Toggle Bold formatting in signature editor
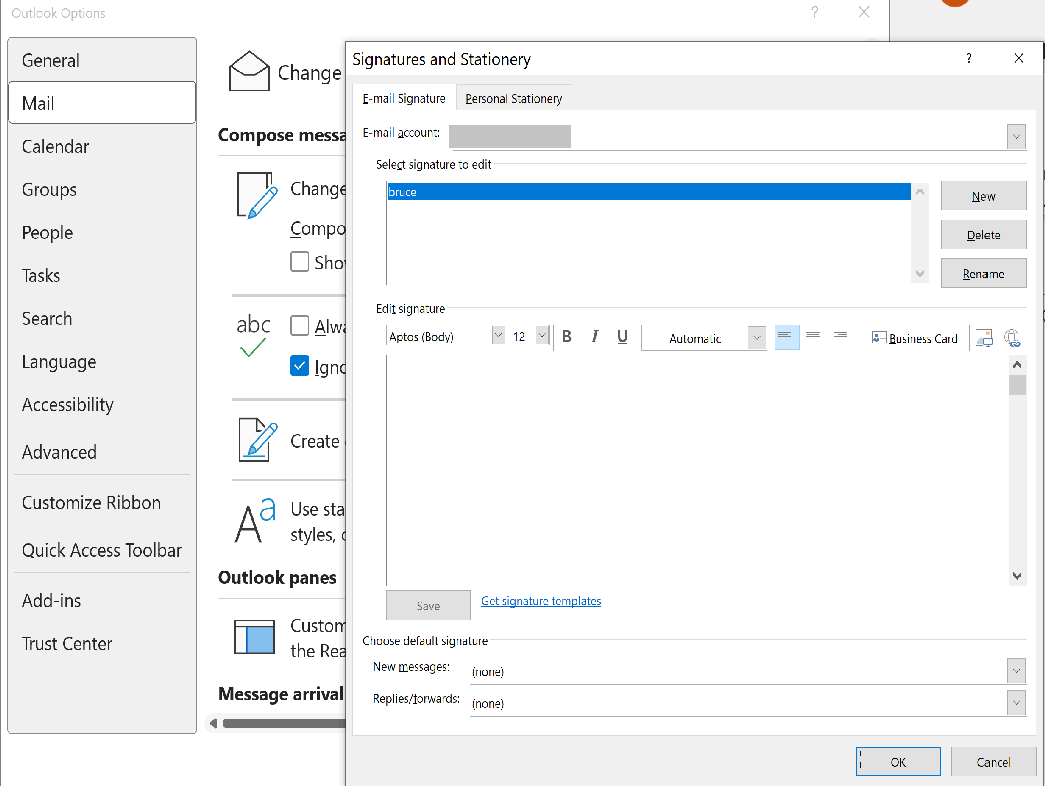Screen dimensions: 1045x786 566,337
